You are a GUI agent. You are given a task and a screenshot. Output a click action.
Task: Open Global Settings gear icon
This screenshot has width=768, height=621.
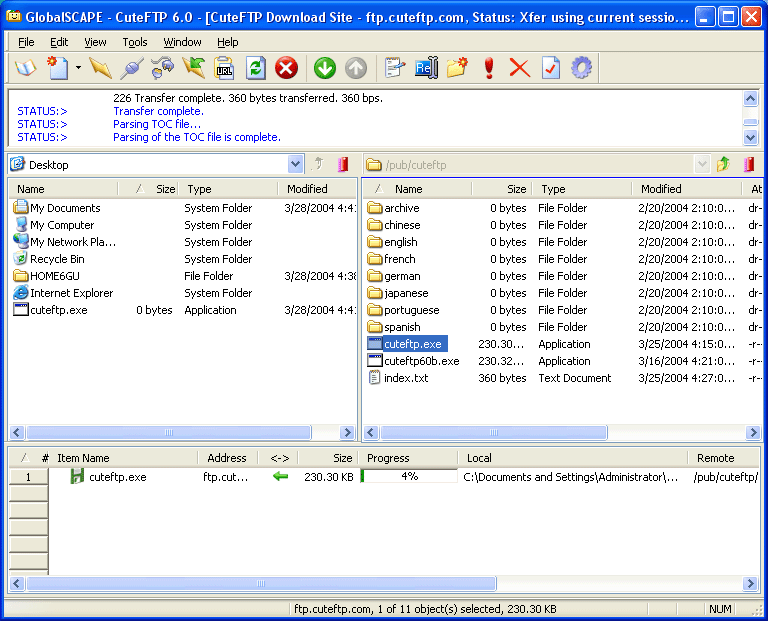581,68
